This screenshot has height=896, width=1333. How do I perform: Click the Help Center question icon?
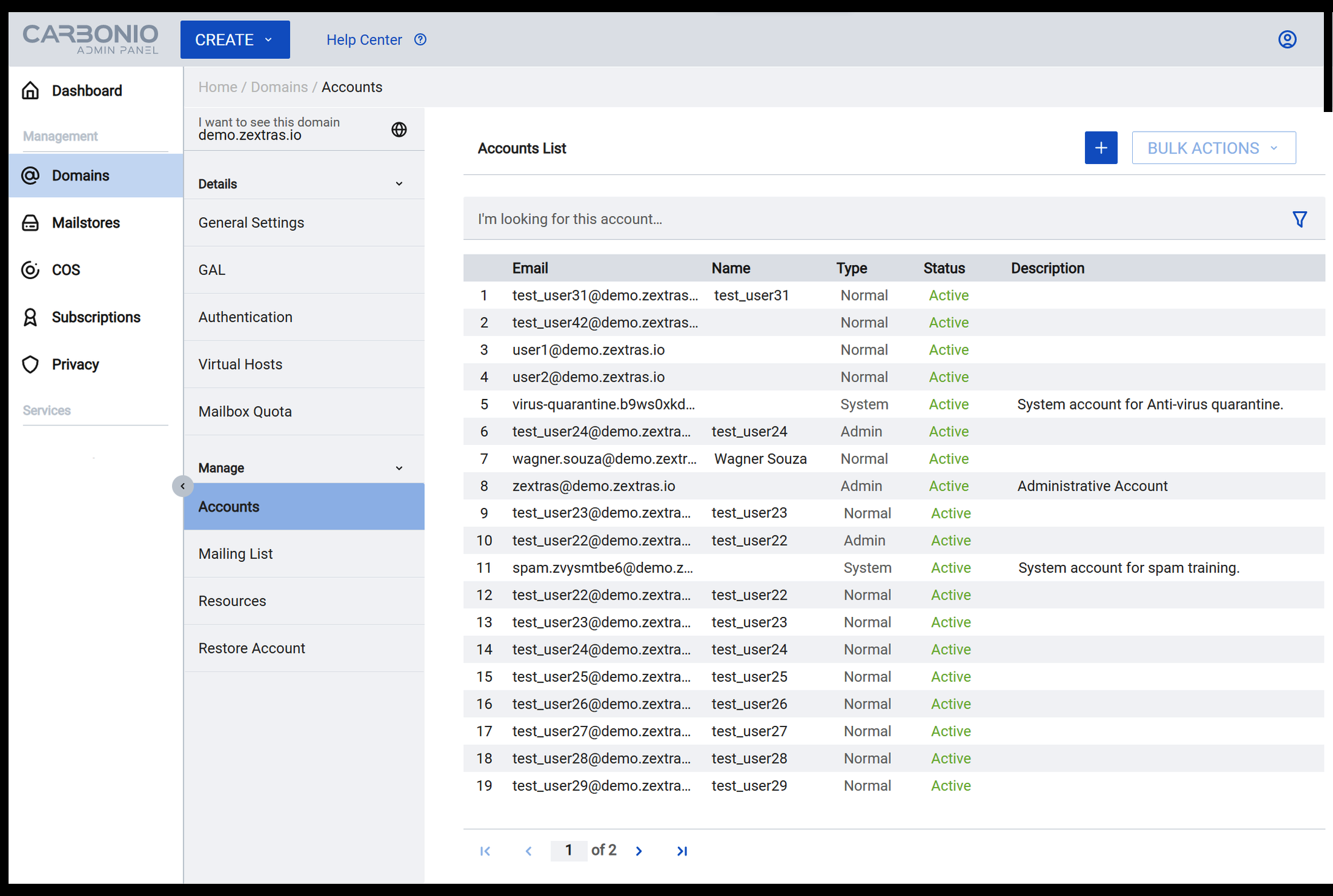click(420, 40)
